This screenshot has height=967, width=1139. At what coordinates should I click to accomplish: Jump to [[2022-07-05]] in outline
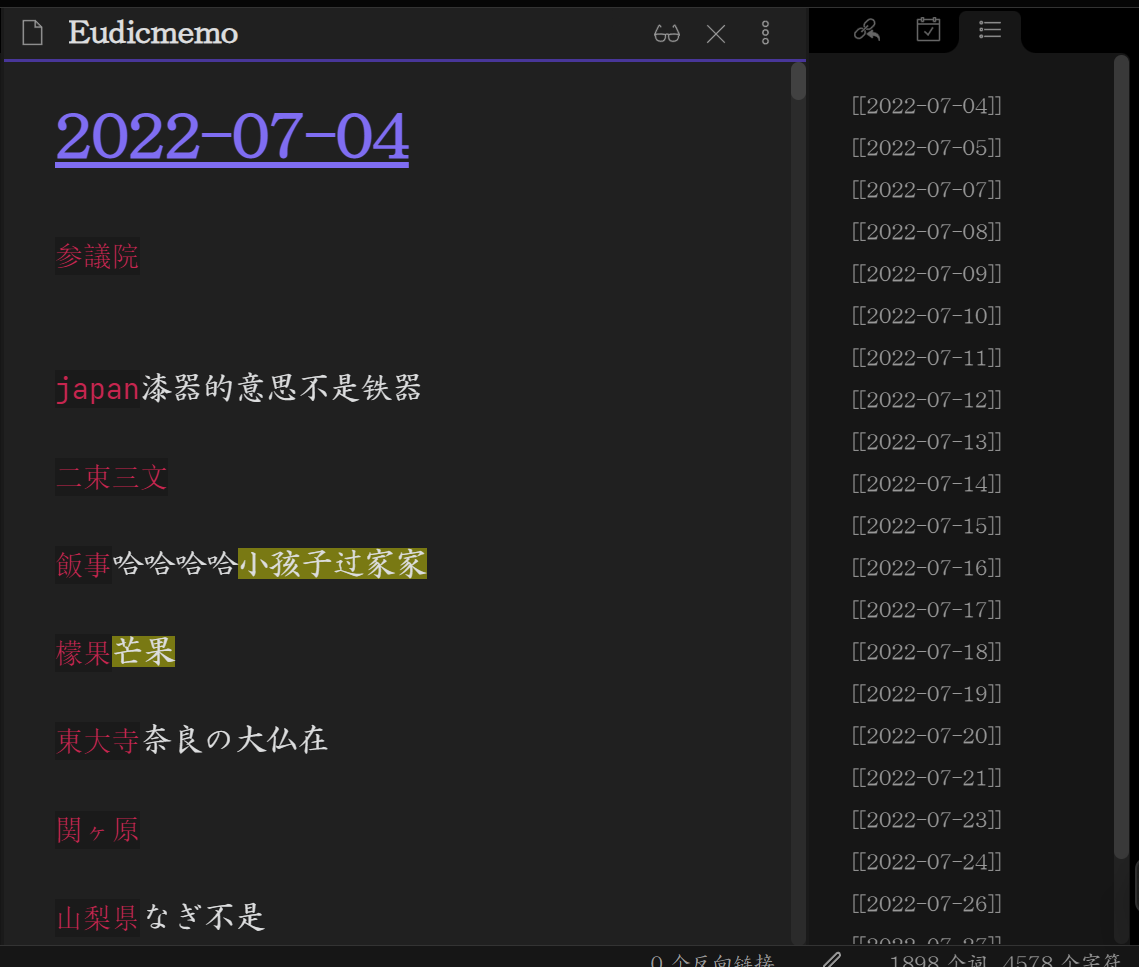tap(926, 148)
